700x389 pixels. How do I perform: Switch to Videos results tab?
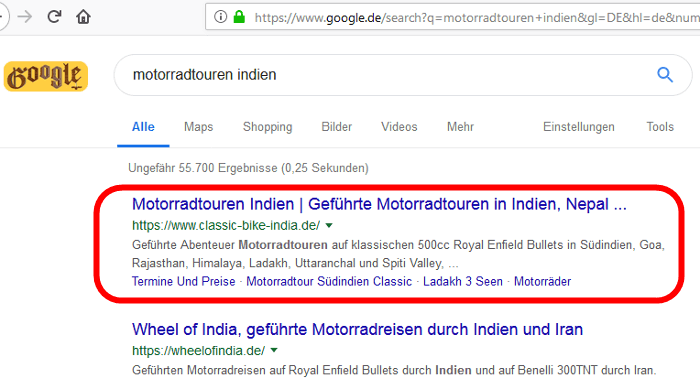[399, 127]
